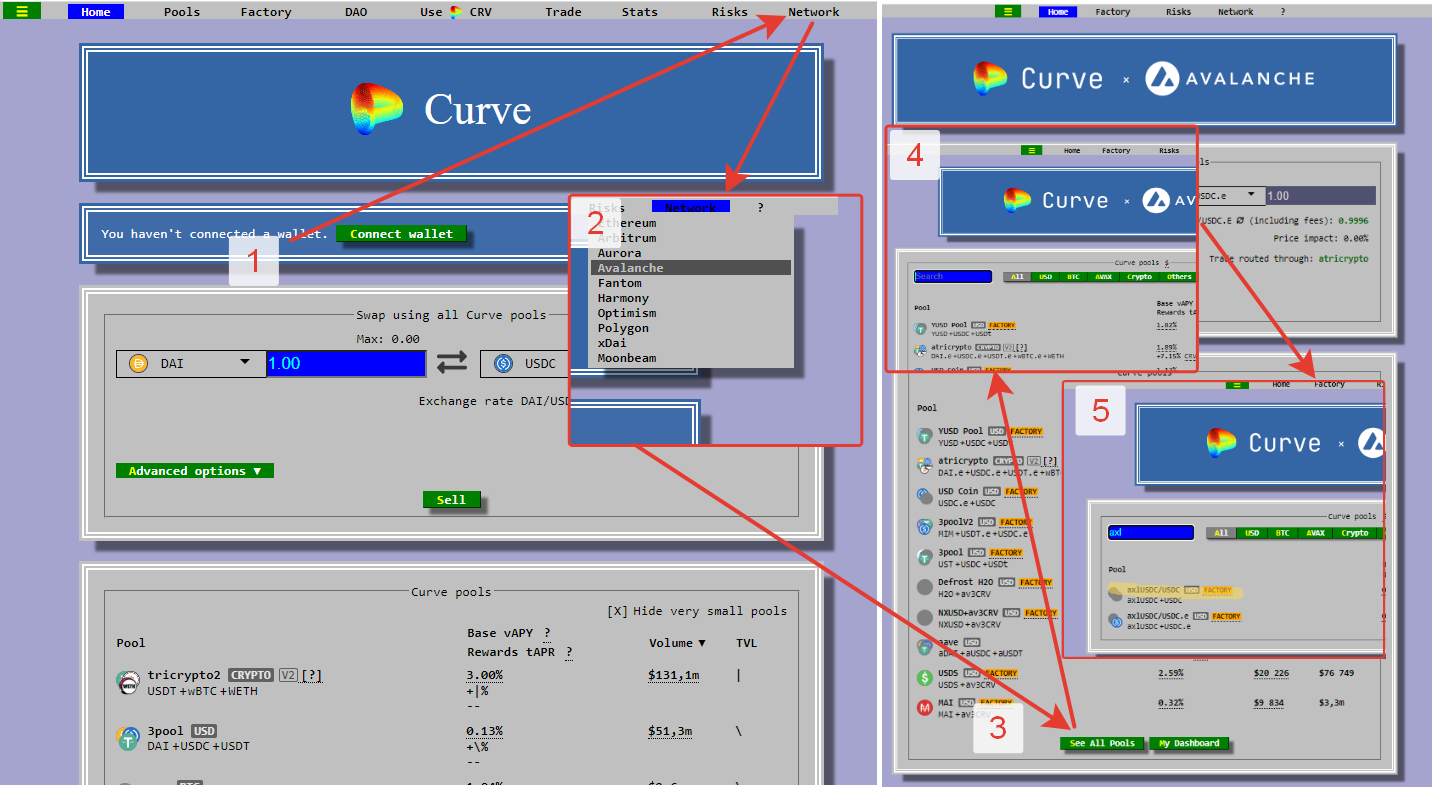This screenshot has width=1433, height=788.
Task: Click the green Sell button
Action: point(451,500)
